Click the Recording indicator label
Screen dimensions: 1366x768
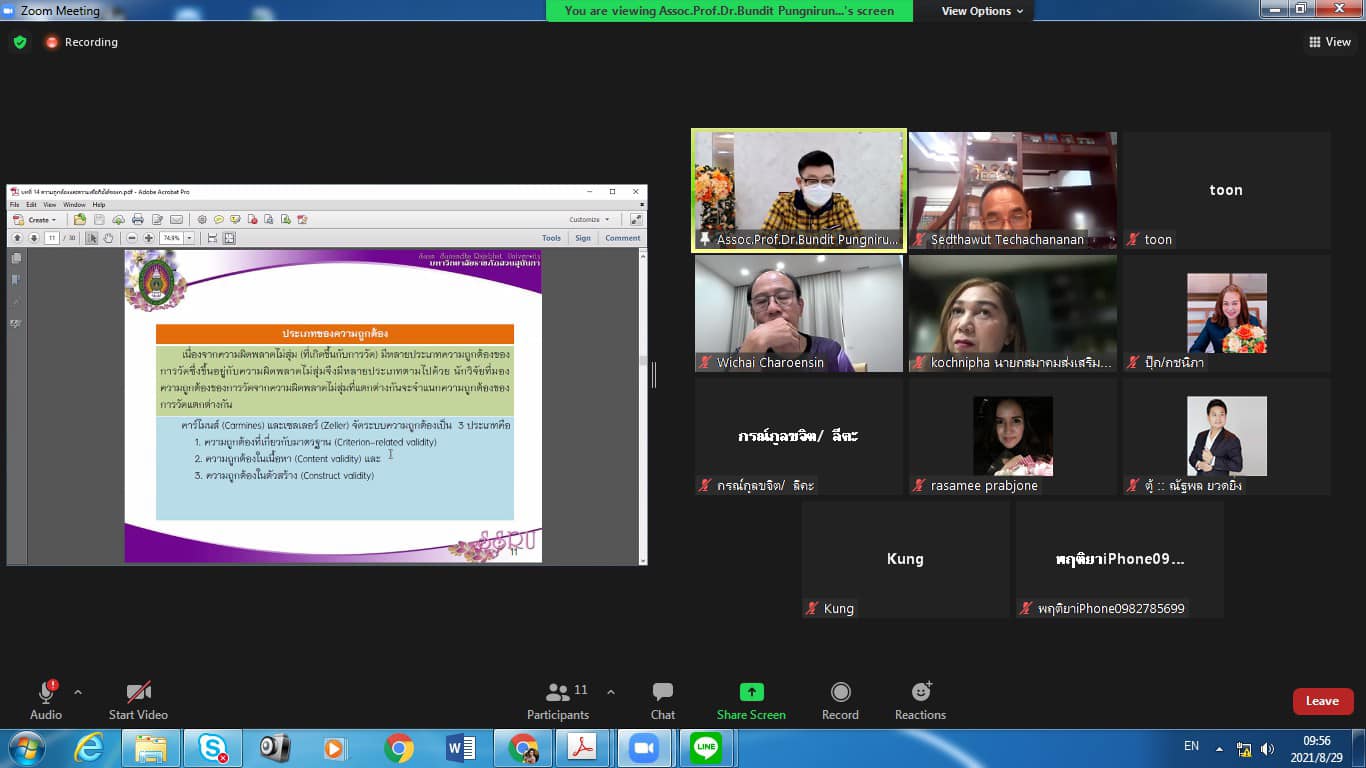90,42
